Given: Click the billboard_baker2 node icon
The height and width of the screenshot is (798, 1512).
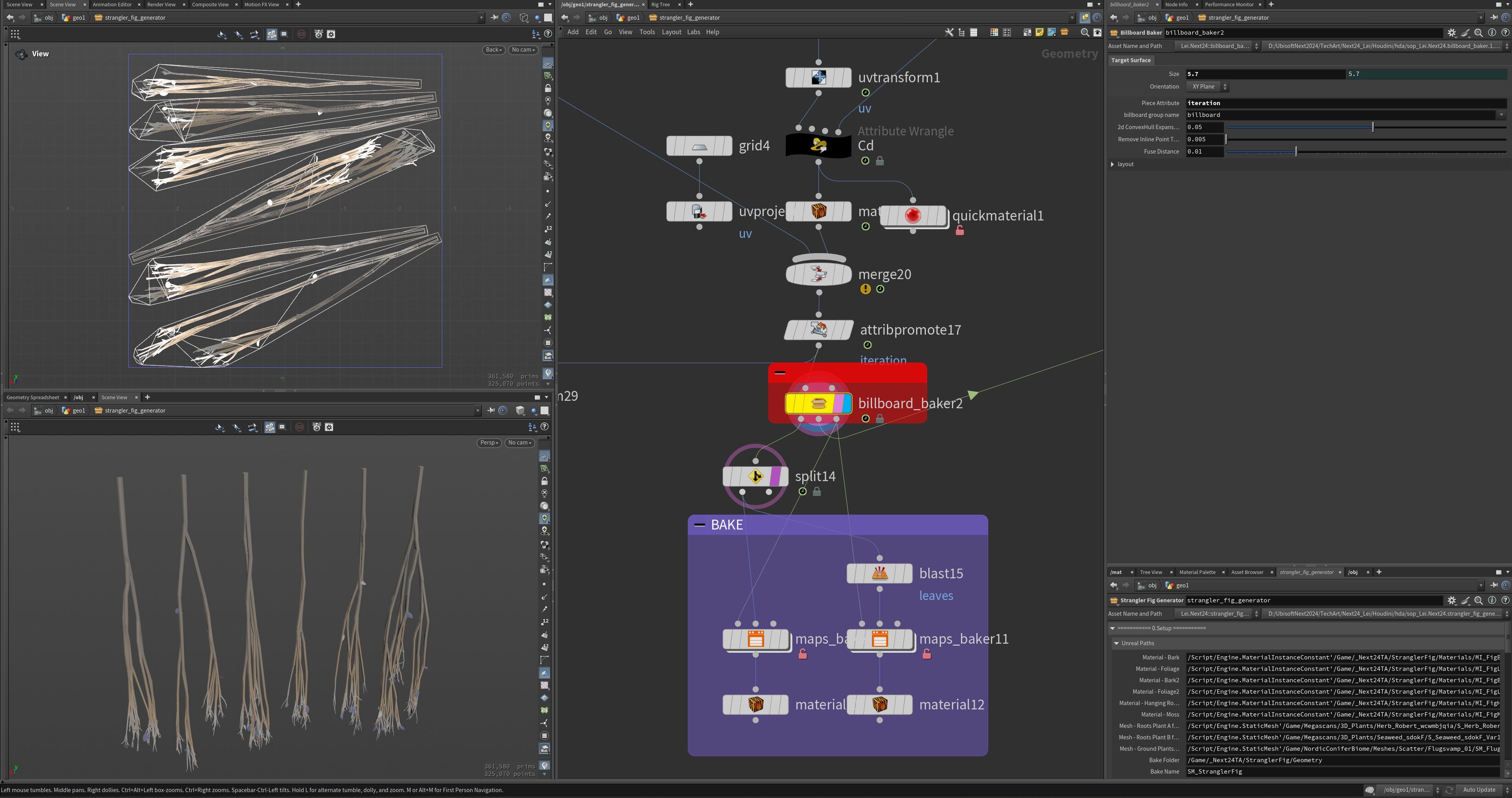Looking at the screenshot, I should [818, 404].
